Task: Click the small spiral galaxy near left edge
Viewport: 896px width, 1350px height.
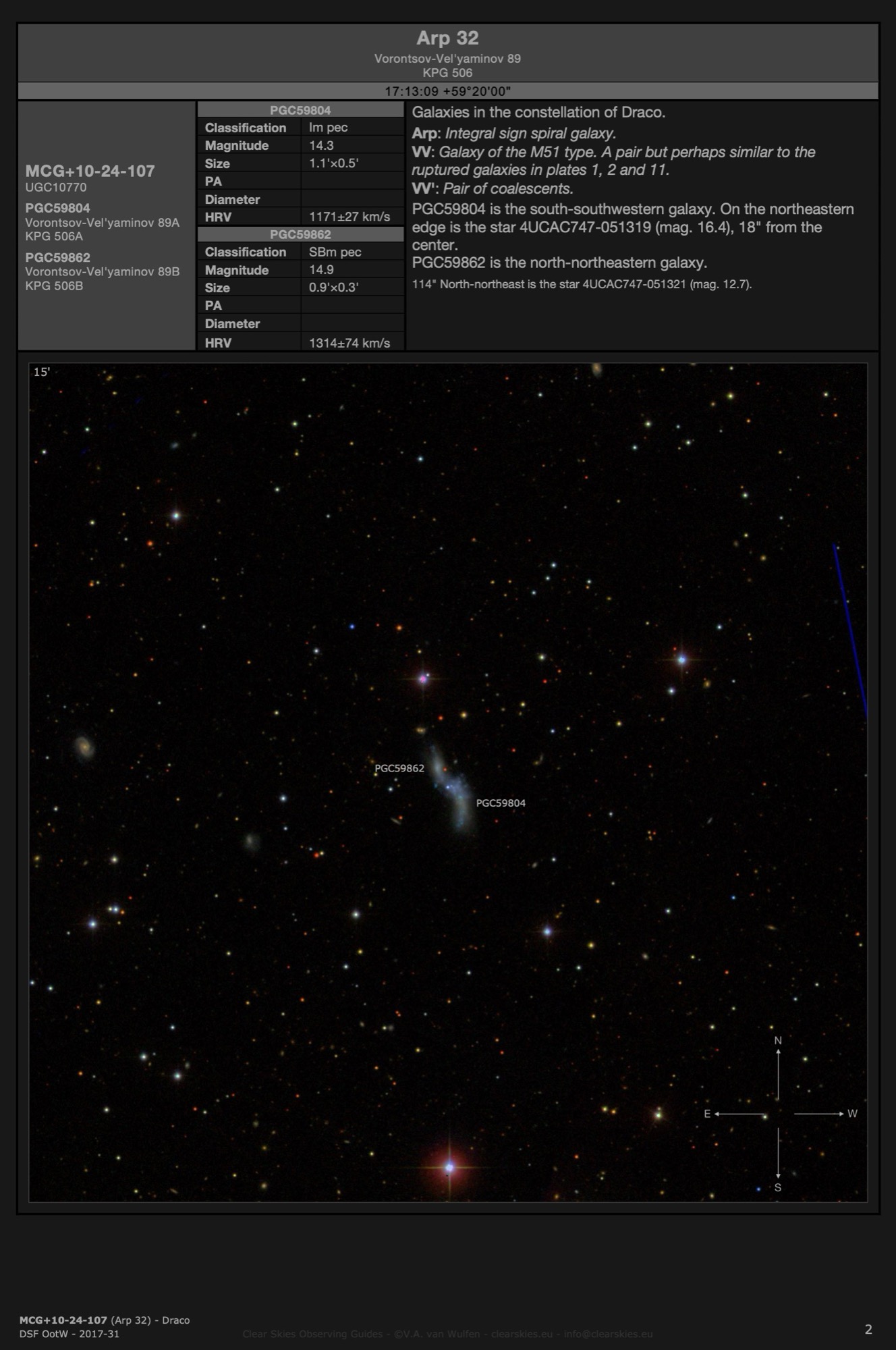Action: pos(84,747)
